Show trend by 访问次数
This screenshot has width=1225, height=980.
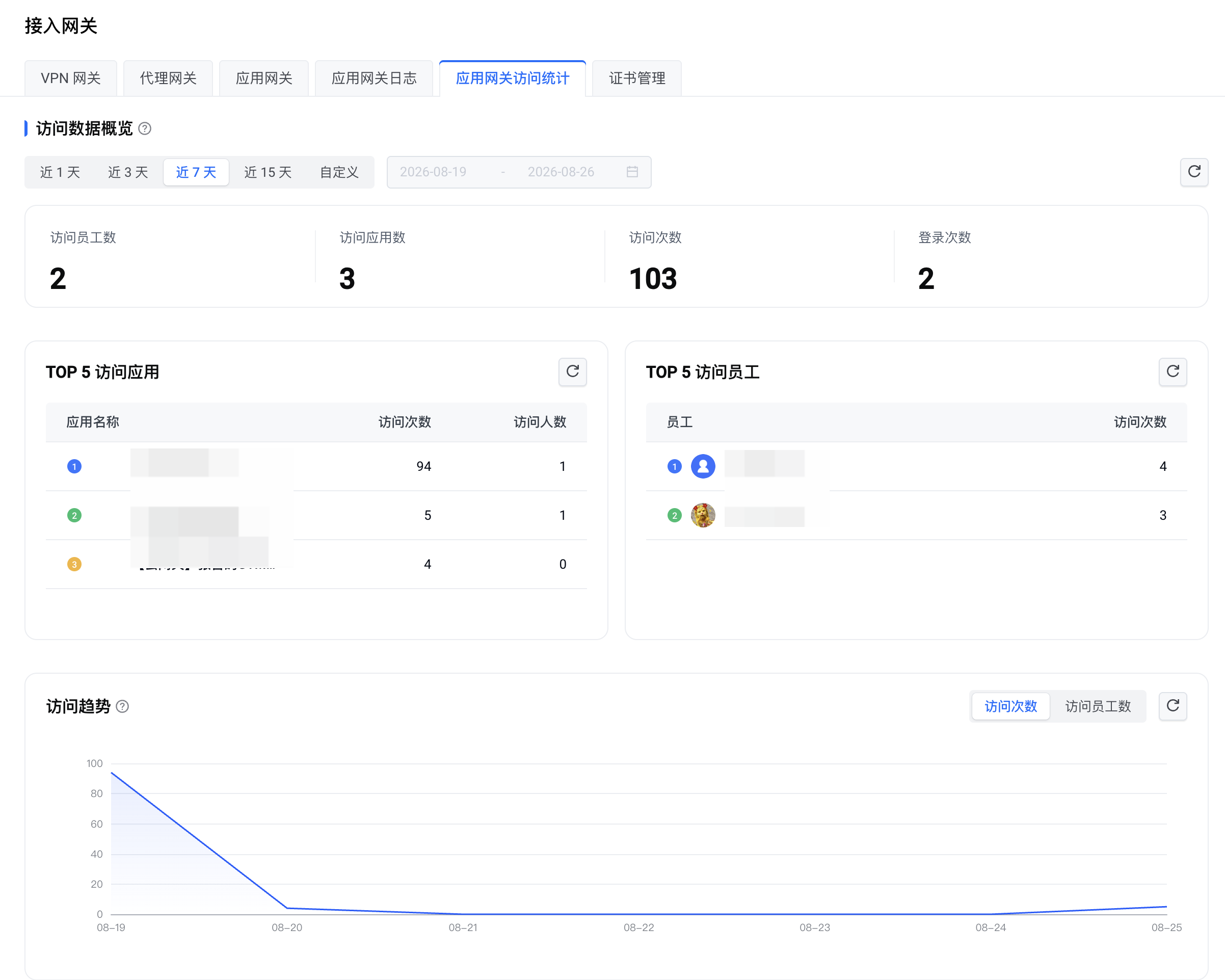(x=1010, y=706)
